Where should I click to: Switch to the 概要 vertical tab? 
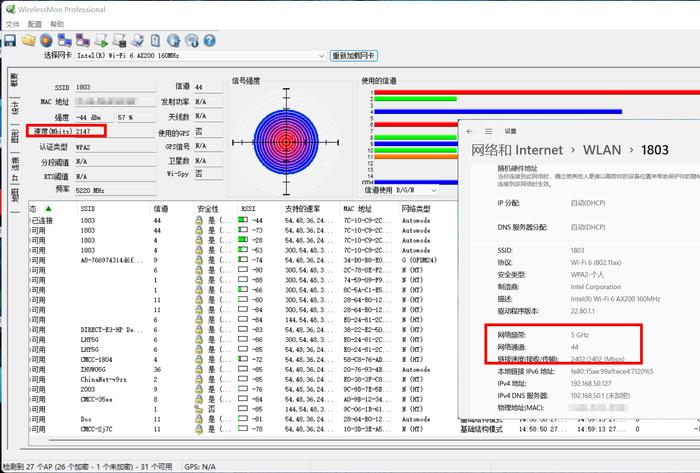[x=14, y=80]
